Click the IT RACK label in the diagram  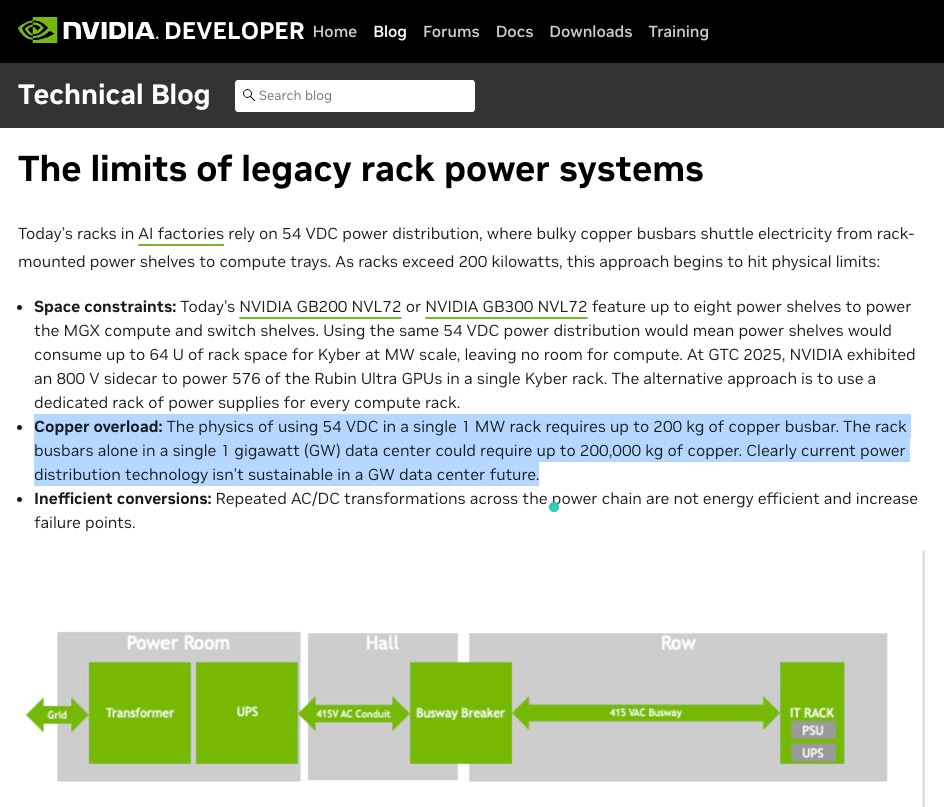tap(812, 712)
